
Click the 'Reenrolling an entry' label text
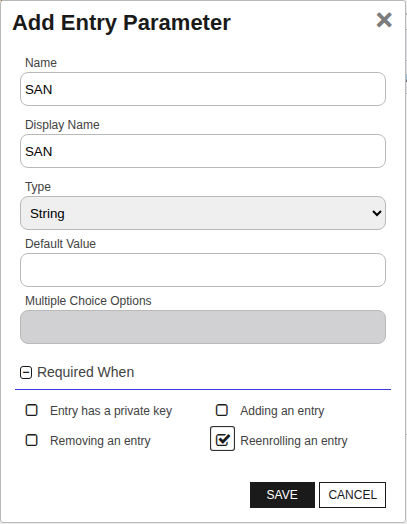point(294,441)
